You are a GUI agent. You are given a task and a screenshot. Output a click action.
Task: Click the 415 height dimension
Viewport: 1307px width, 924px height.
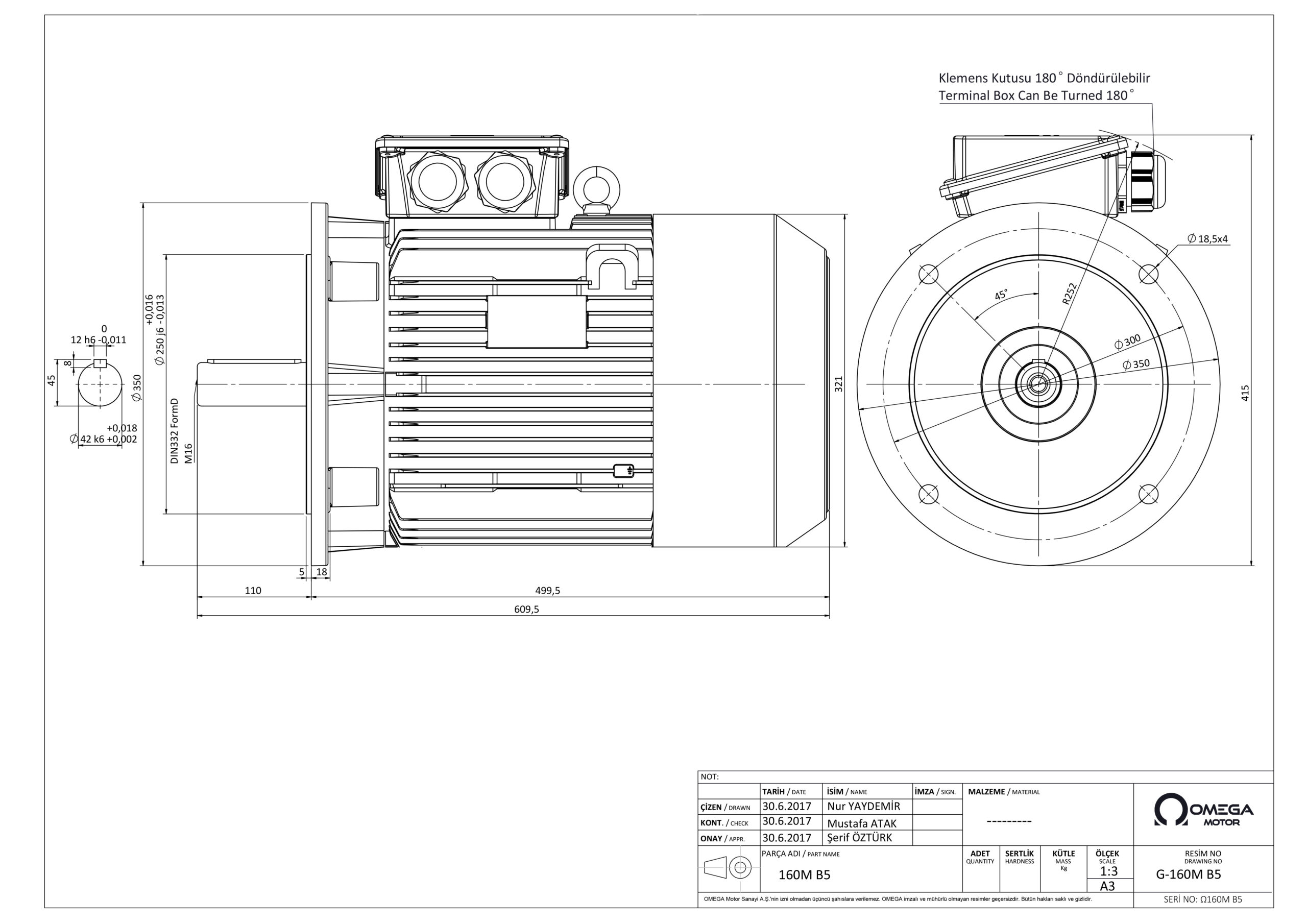[1245, 394]
